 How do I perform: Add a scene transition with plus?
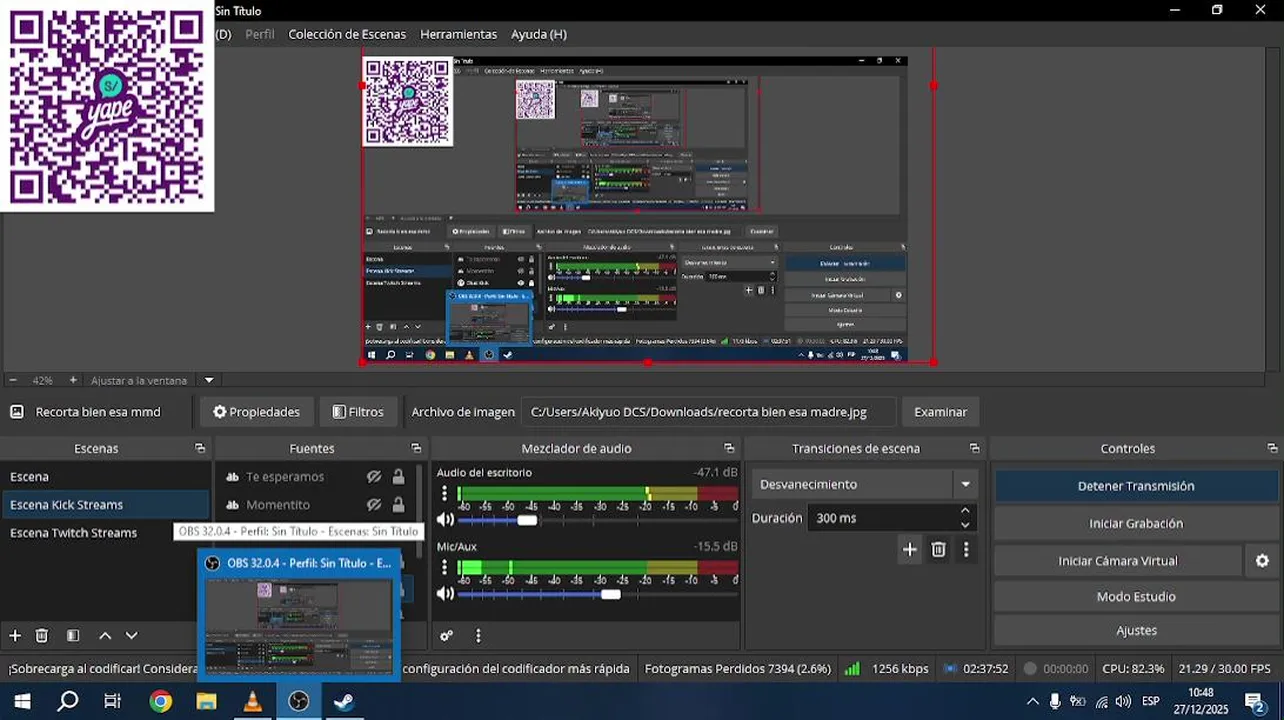[909, 549]
